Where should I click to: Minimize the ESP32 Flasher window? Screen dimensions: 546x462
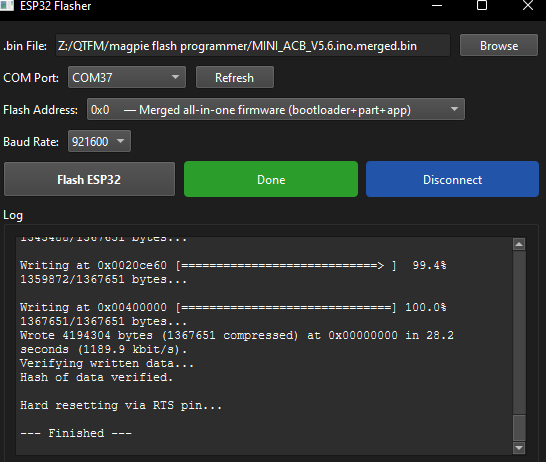(x=437, y=5)
